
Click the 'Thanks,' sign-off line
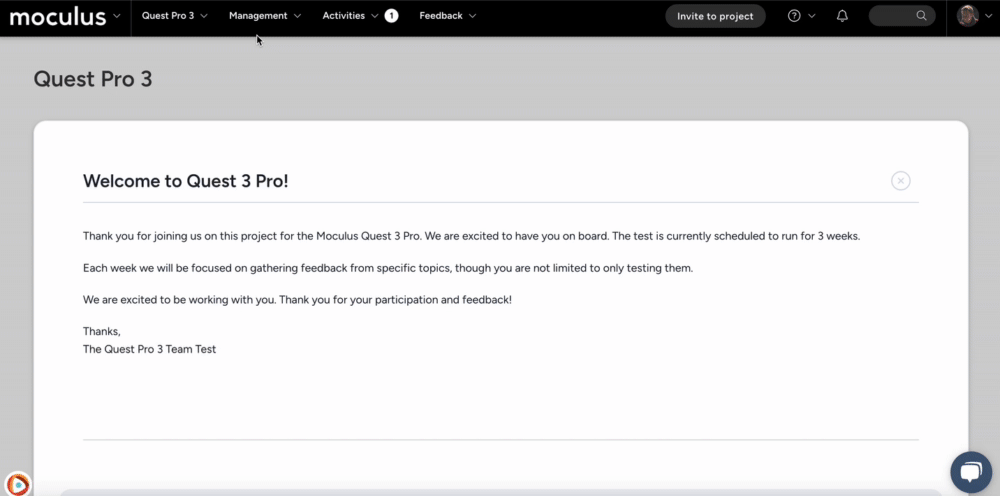[101, 332]
